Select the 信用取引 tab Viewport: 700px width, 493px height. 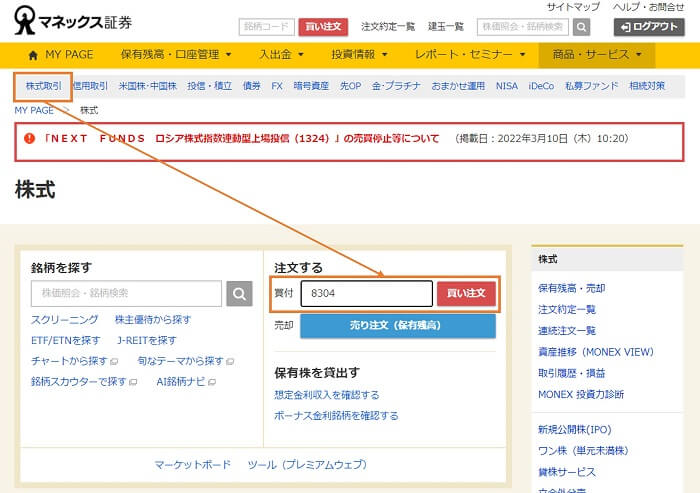click(x=91, y=86)
